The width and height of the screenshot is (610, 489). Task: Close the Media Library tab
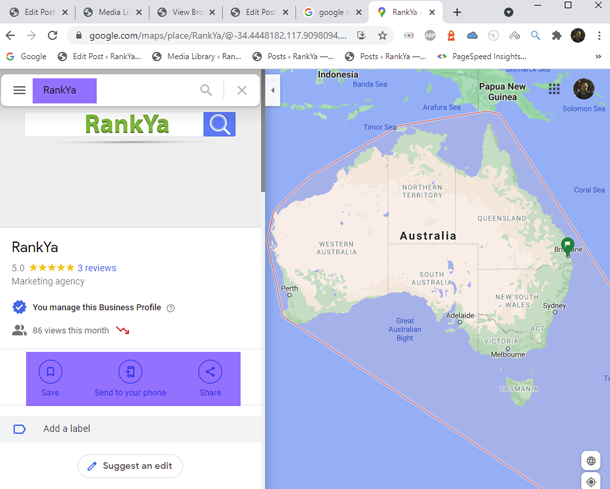click(138, 12)
